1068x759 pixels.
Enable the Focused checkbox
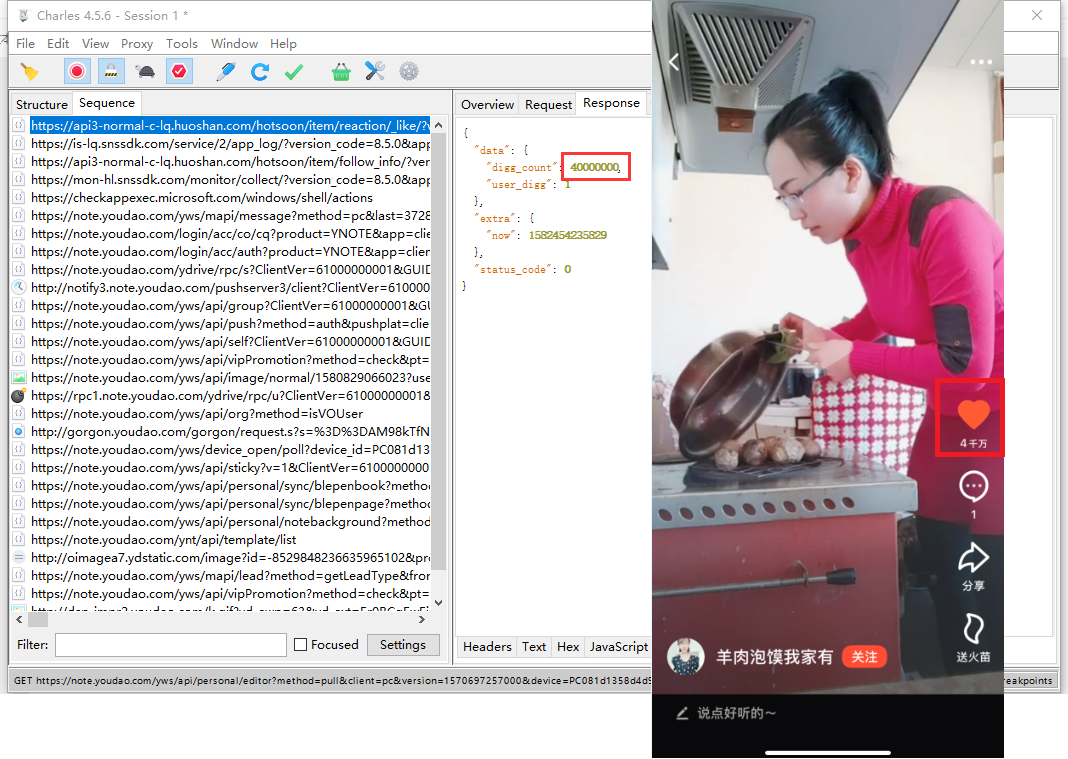click(300, 645)
